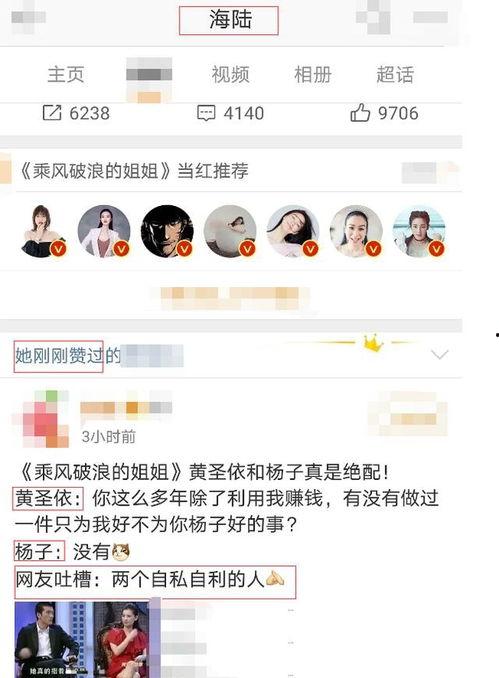Open the 相册 tab
Image resolution: width=499 pixels, height=678 pixels.
pos(313,74)
